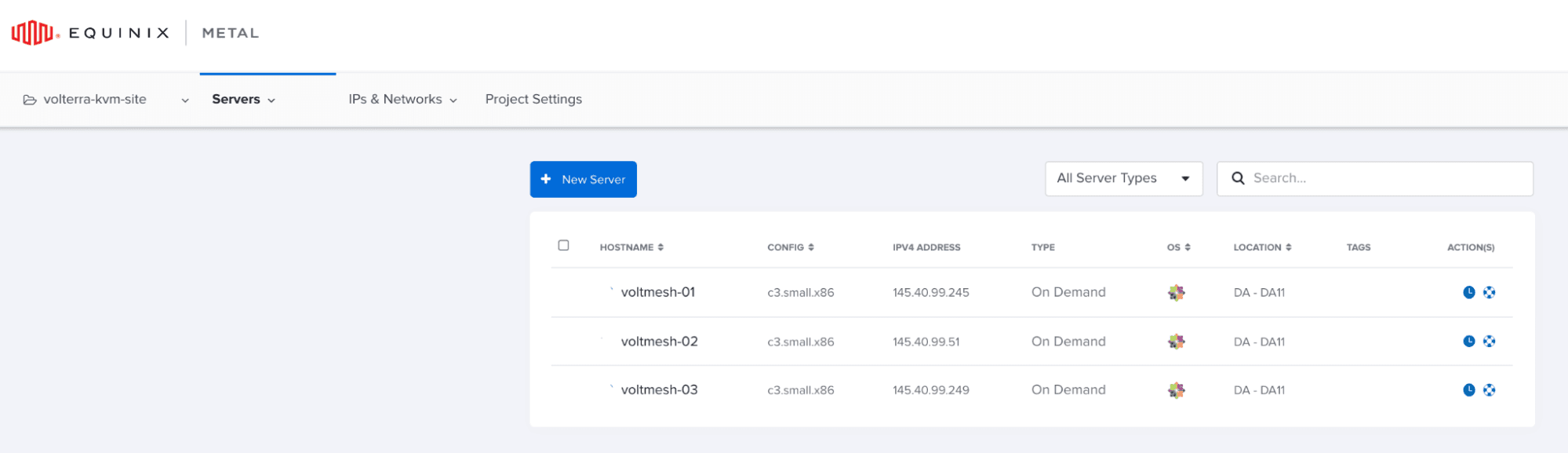1568x453 pixels.
Task: Focus the Search servers field
Action: [1374, 178]
